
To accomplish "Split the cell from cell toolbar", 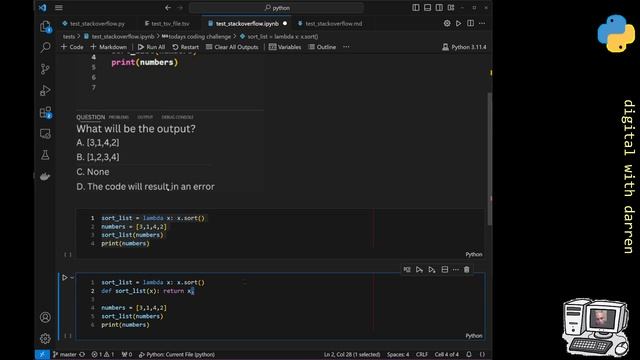I will pyautogui.click(x=444, y=269).
